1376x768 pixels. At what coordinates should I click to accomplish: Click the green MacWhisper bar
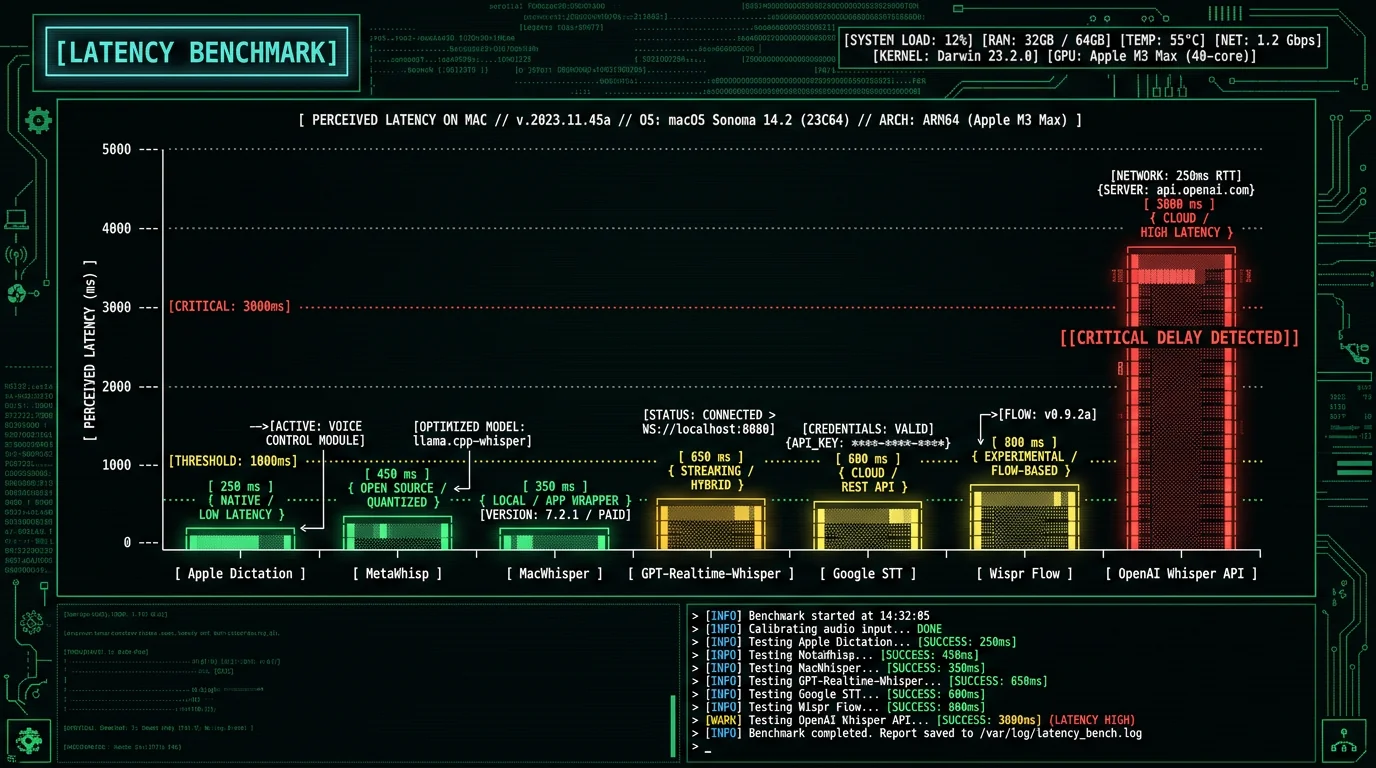[554, 539]
